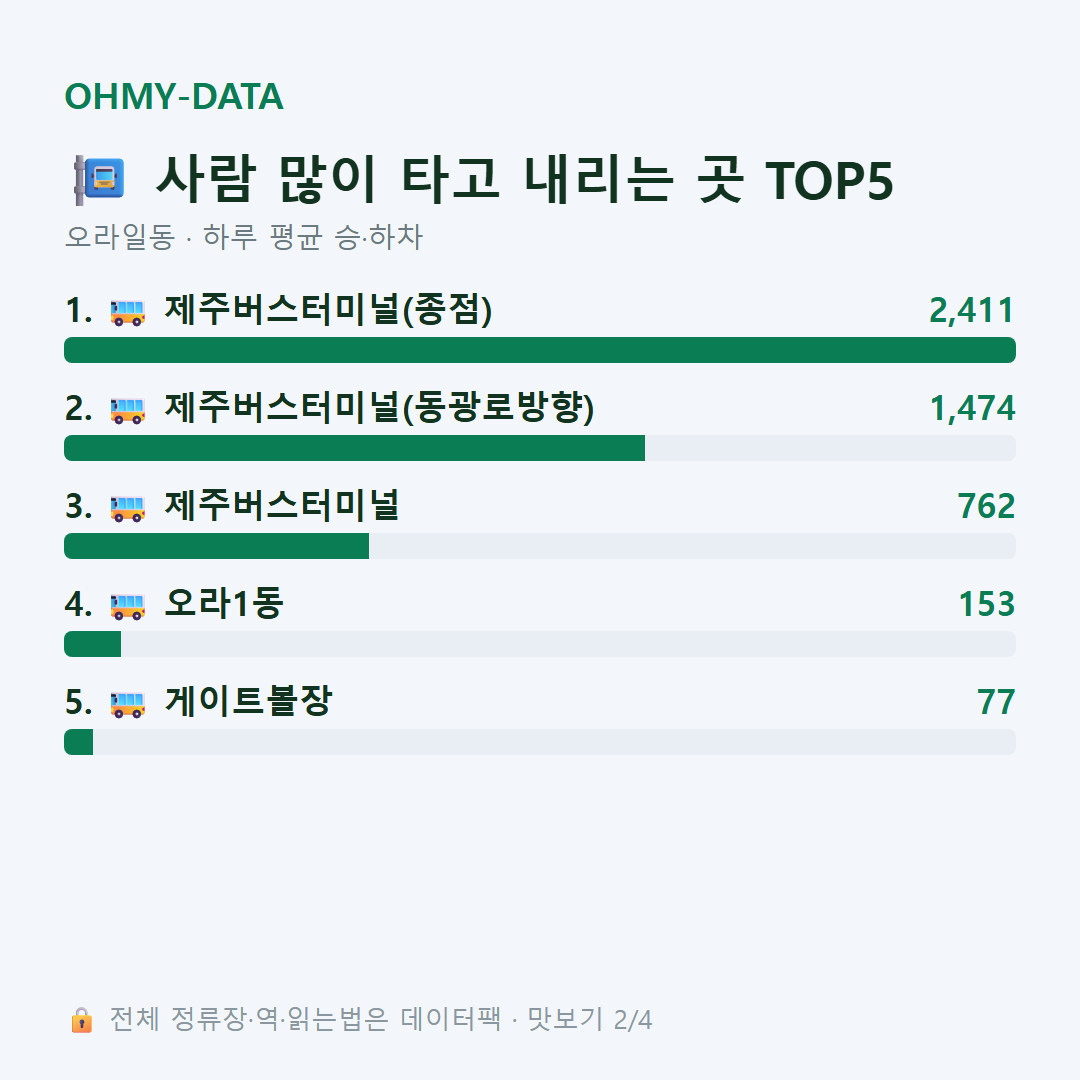Click the 1,474 ridership value

pos(973,408)
